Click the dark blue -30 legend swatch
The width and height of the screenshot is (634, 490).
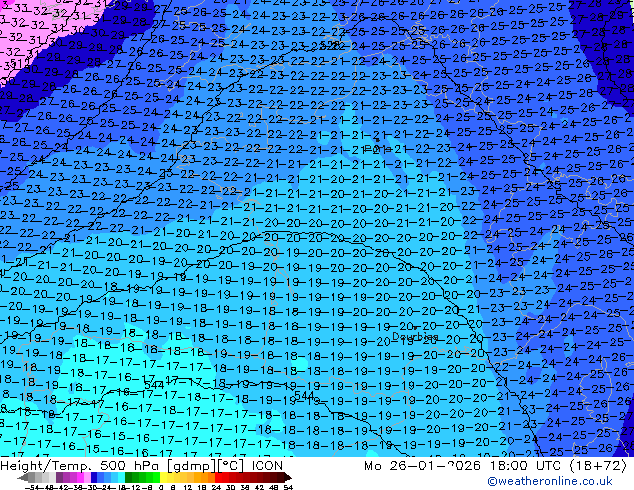[94, 477]
